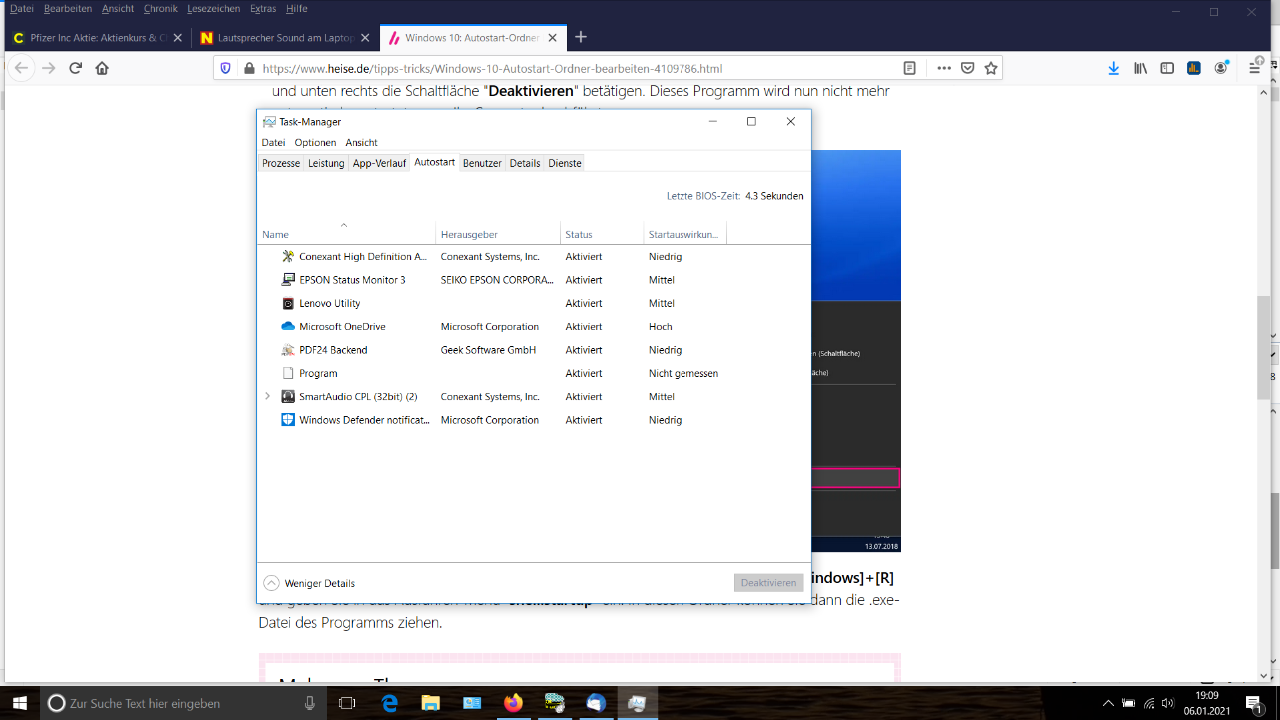This screenshot has width=1280, height=720.
Task: Bookmark this page with the star icon
Action: pyautogui.click(x=991, y=68)
